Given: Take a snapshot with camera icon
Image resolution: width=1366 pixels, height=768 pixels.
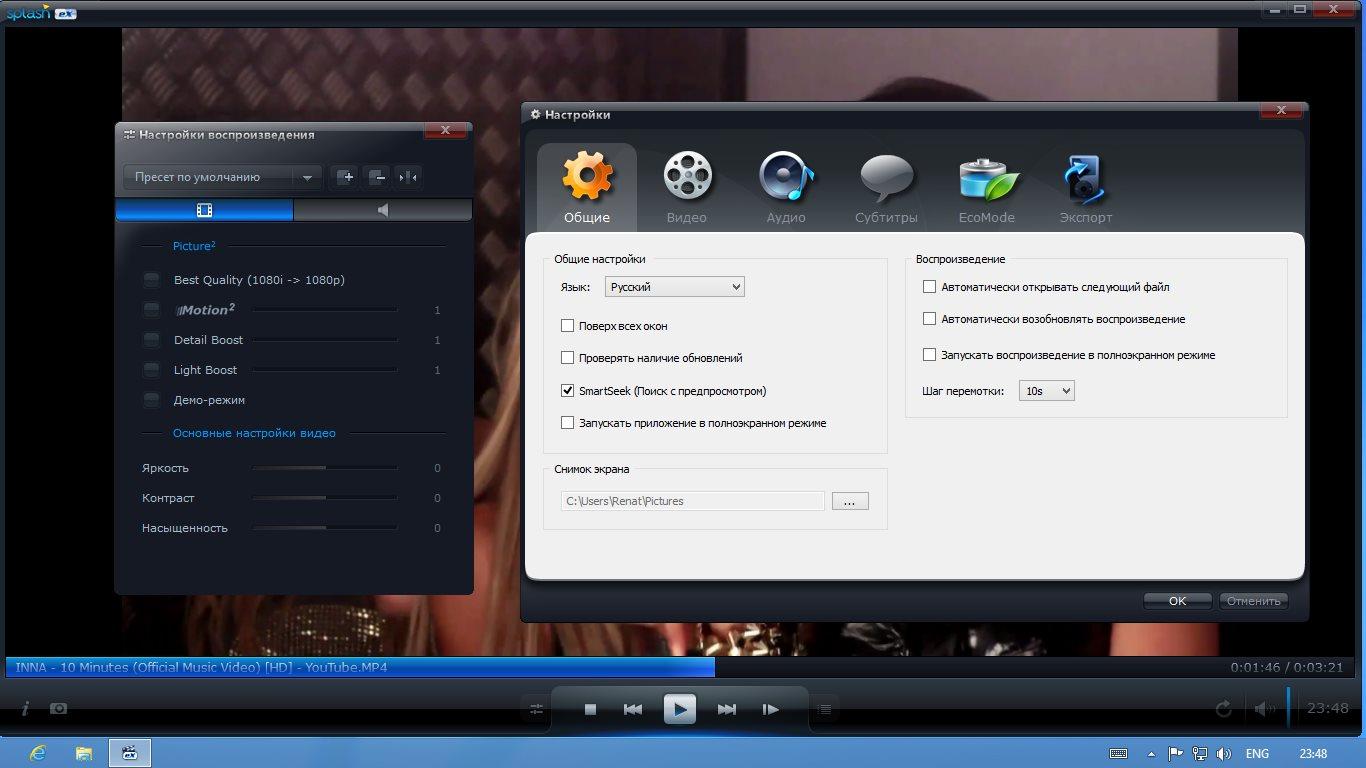Looking at the screenshot, I should click(59, 708).
